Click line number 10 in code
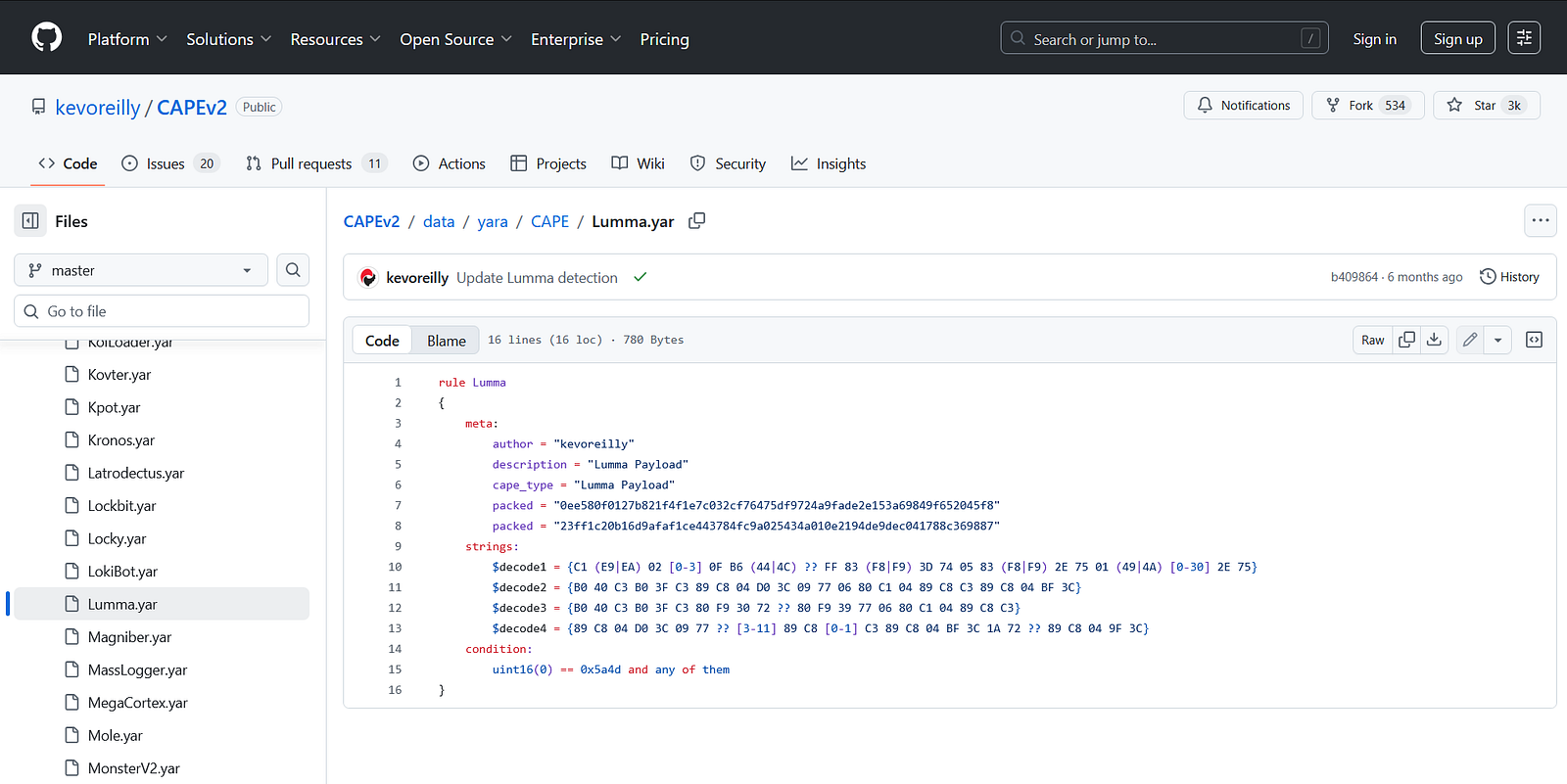 pos(395,567)
